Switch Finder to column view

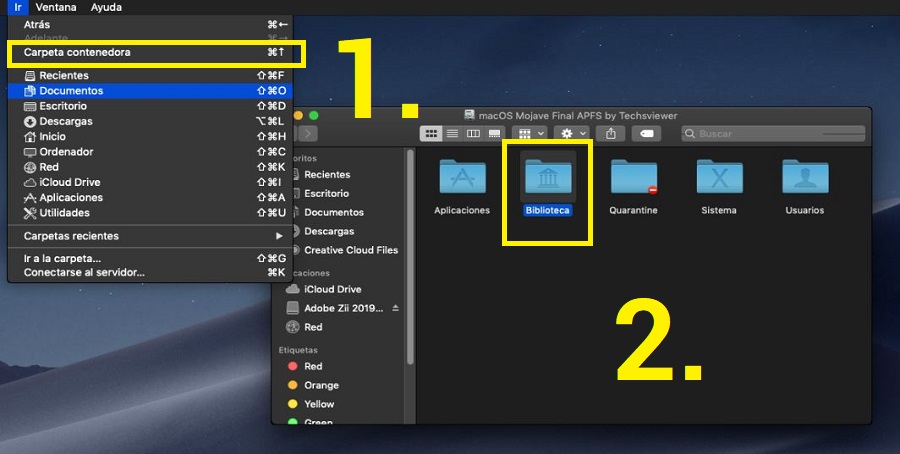[474, 134]
